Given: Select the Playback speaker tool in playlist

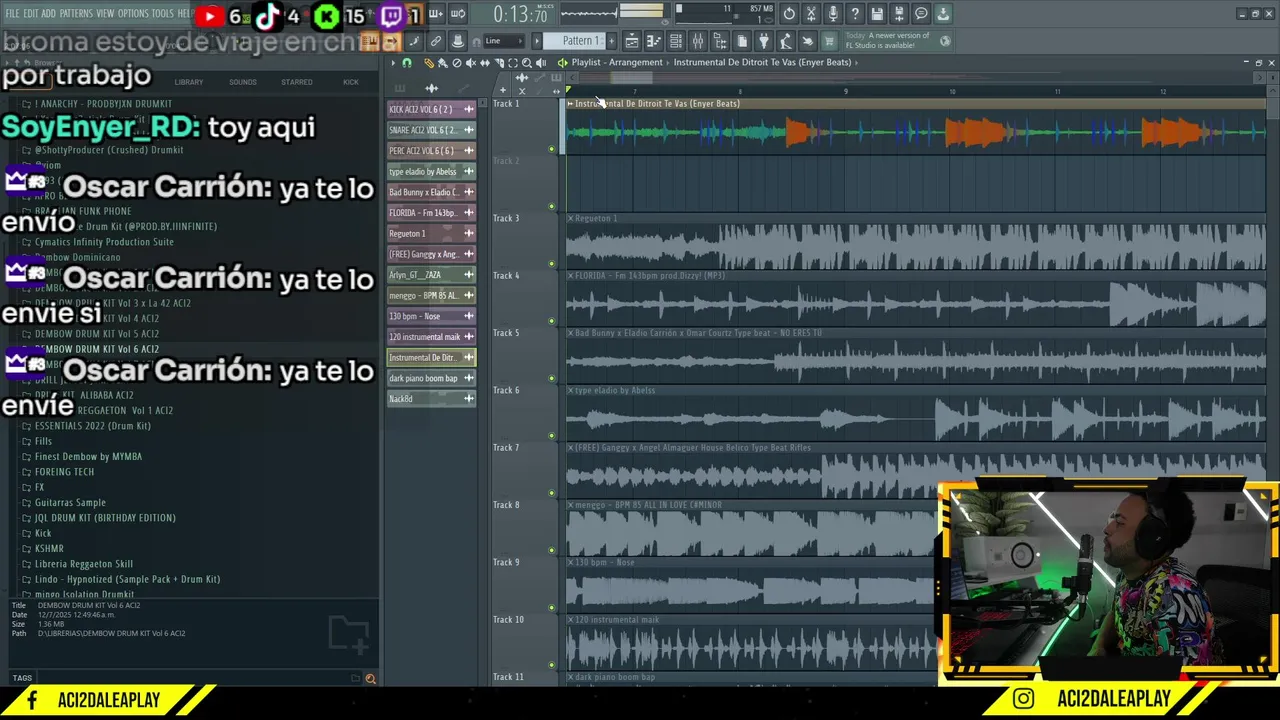Looking at the screenshot, I should coord(541,62).
